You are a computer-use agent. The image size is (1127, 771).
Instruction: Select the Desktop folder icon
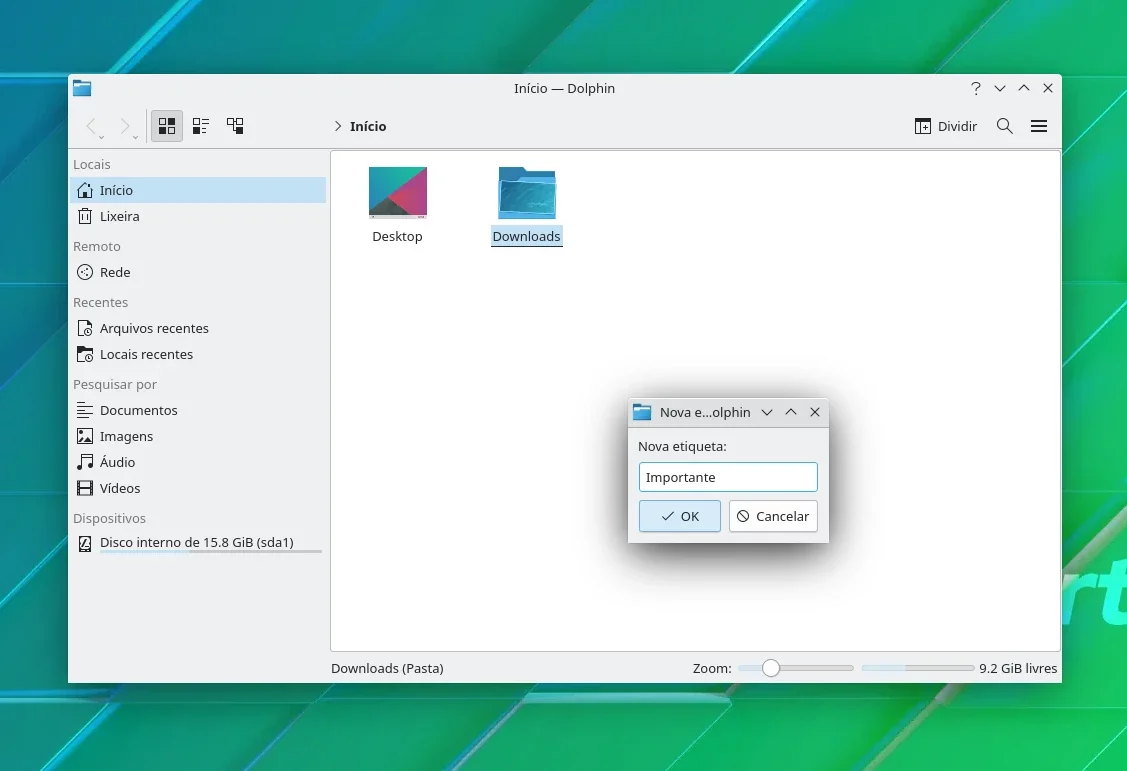397,193
